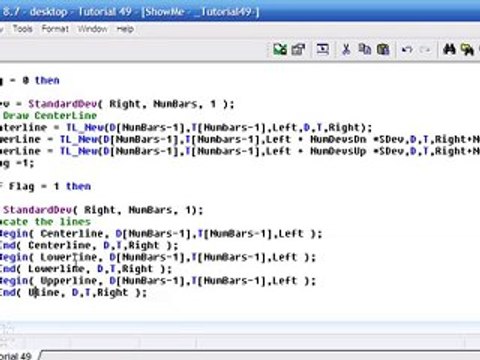Open the Tools menu

pos(23,29)
